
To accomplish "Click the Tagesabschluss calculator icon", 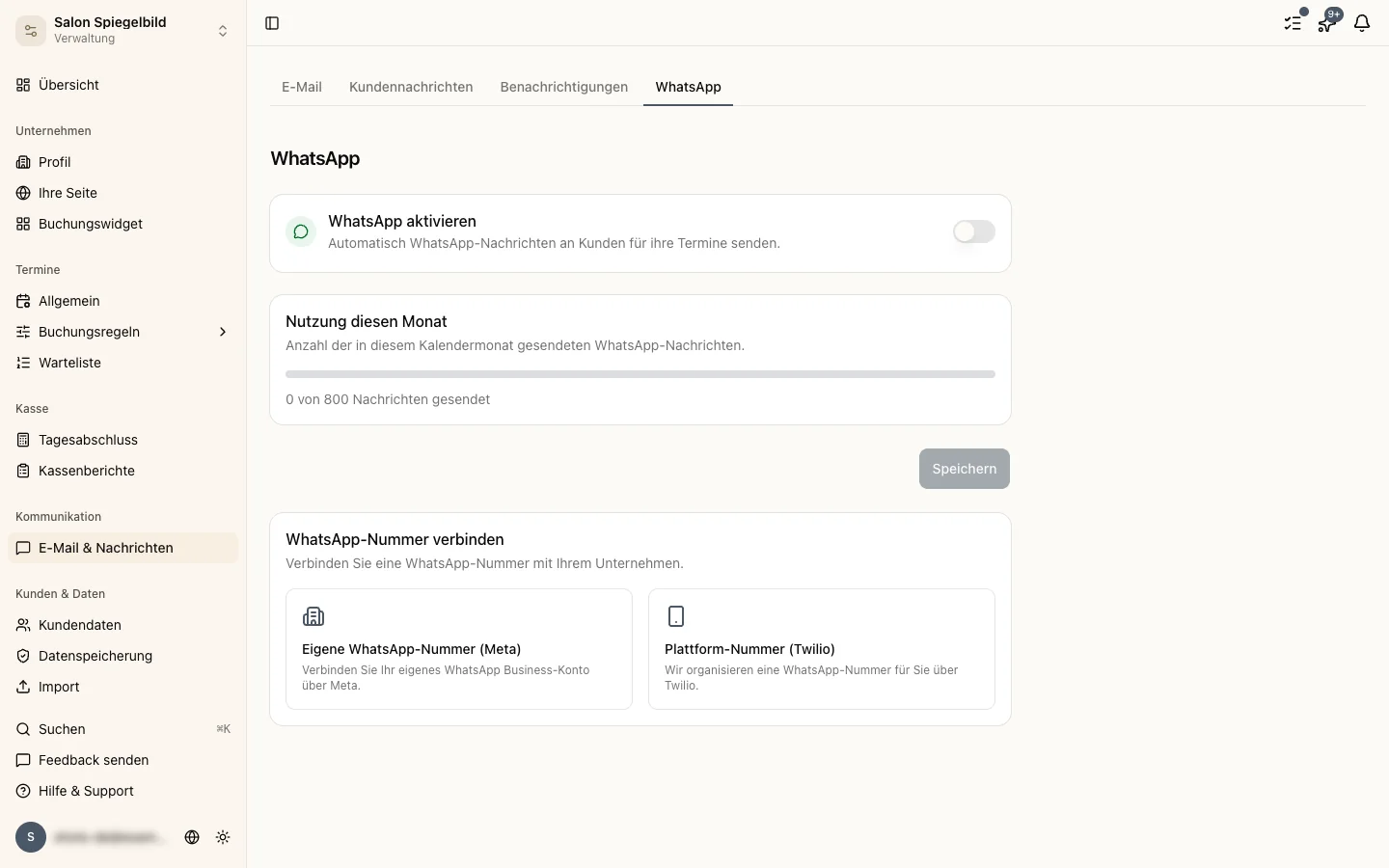I will coord(23,440).
